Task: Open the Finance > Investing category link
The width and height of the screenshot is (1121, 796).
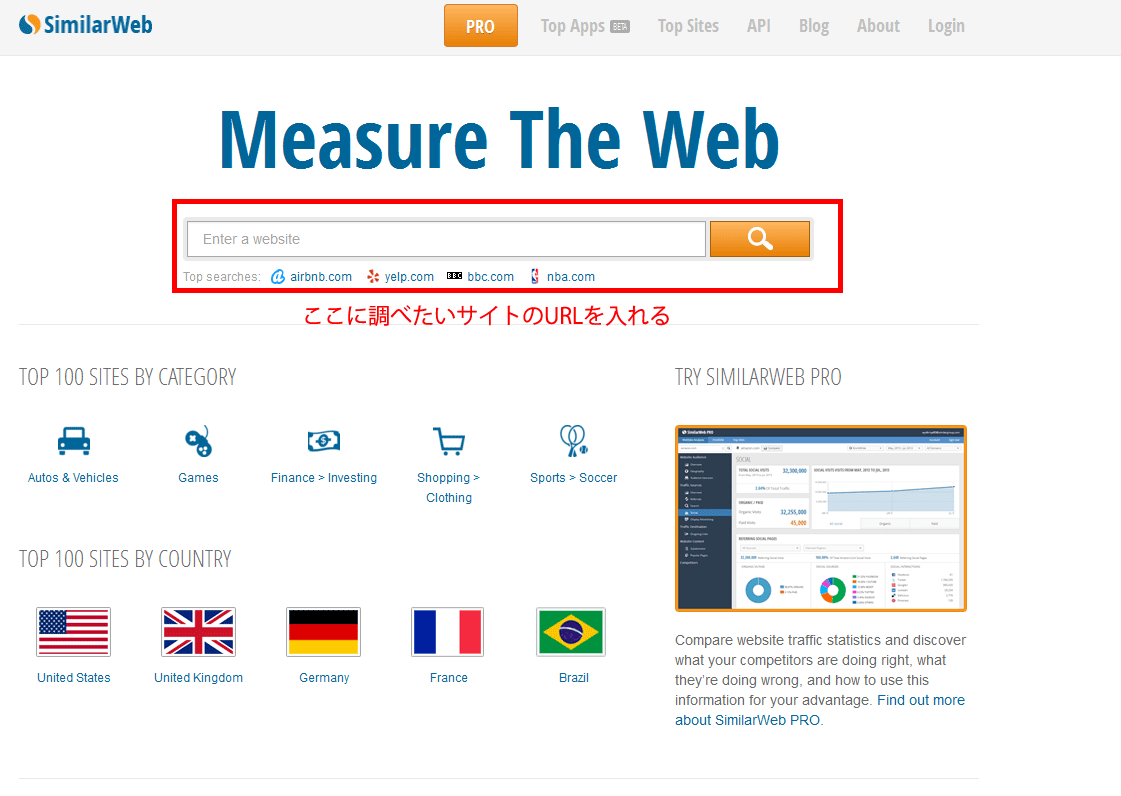Action: [324, 478]
